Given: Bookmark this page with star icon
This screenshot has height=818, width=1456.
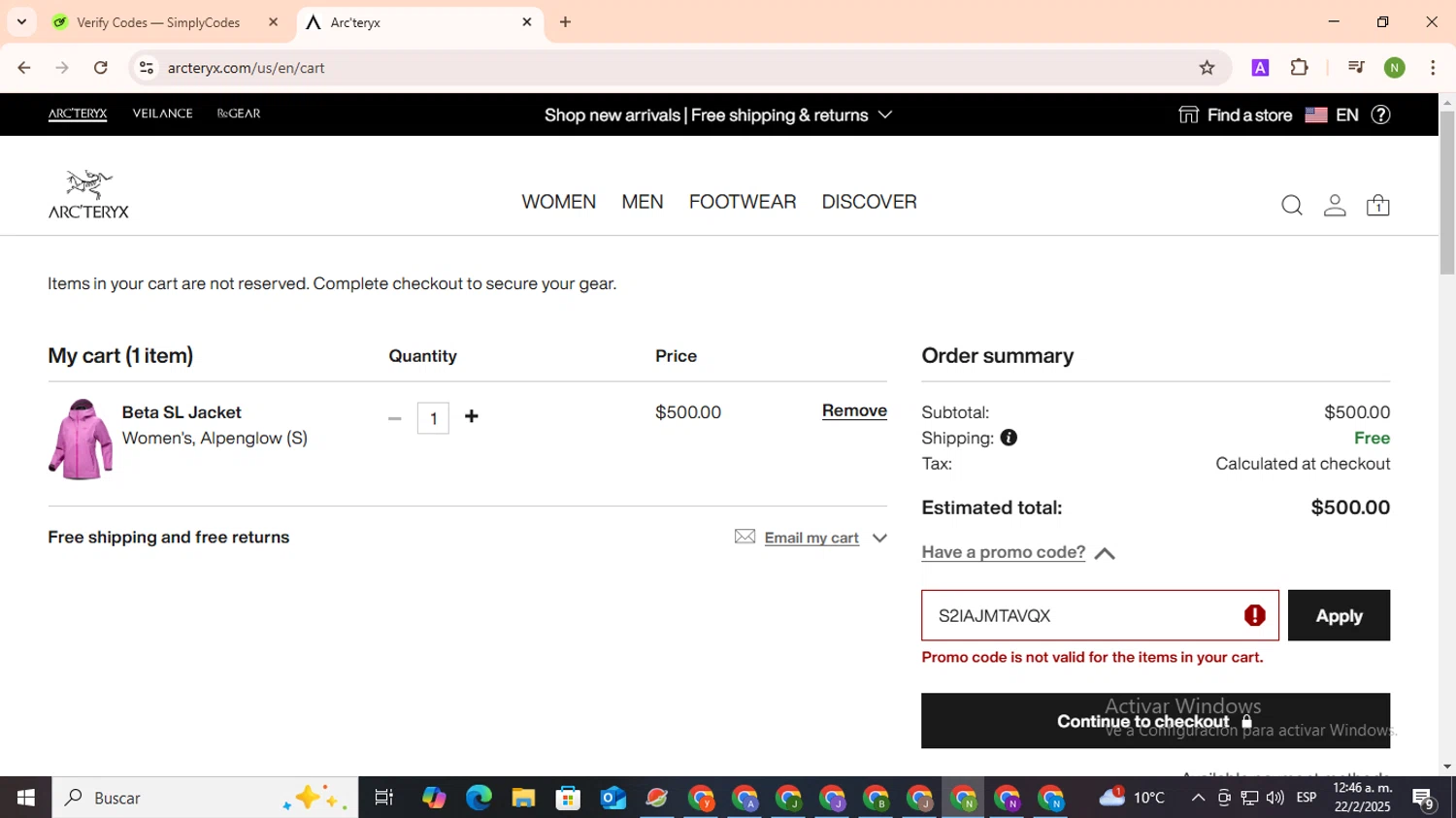Looking at the screenshot, I should click(1207, 68).
